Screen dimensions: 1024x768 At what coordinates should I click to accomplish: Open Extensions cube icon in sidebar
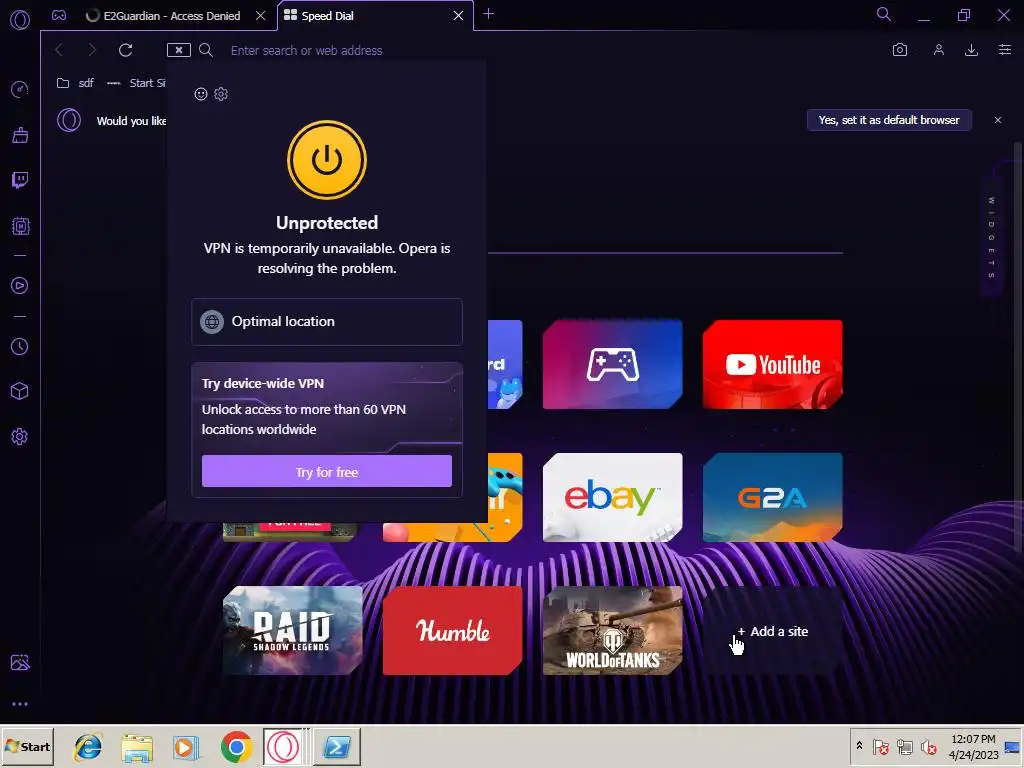20,391
